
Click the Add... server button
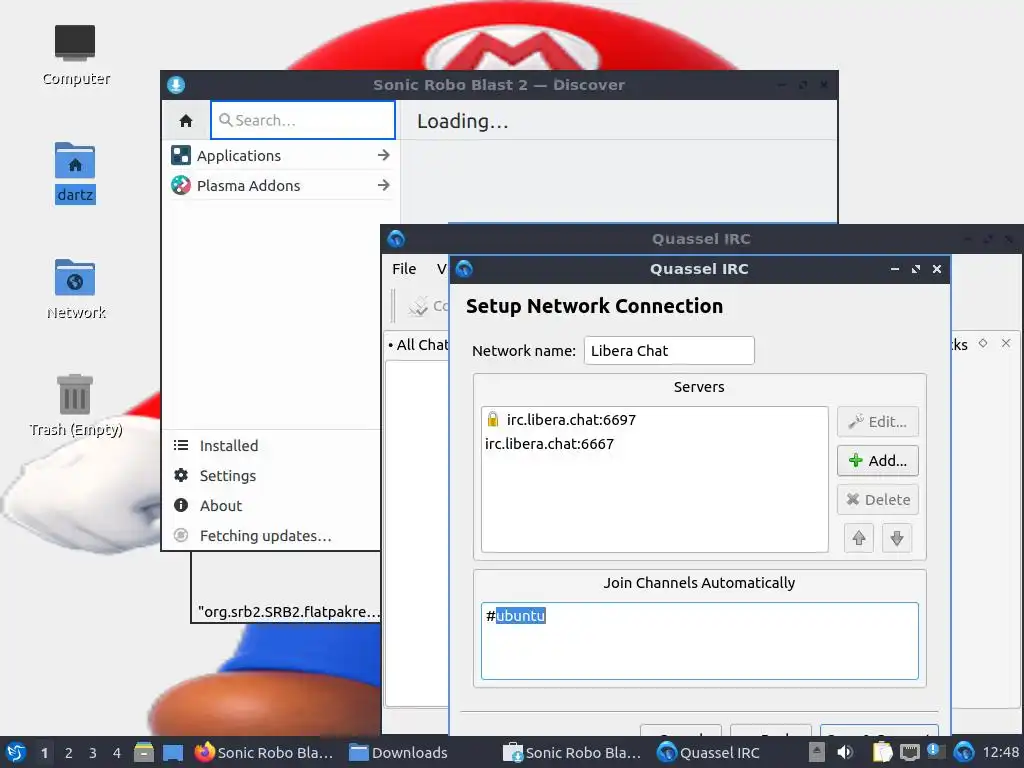coord(878,460)
